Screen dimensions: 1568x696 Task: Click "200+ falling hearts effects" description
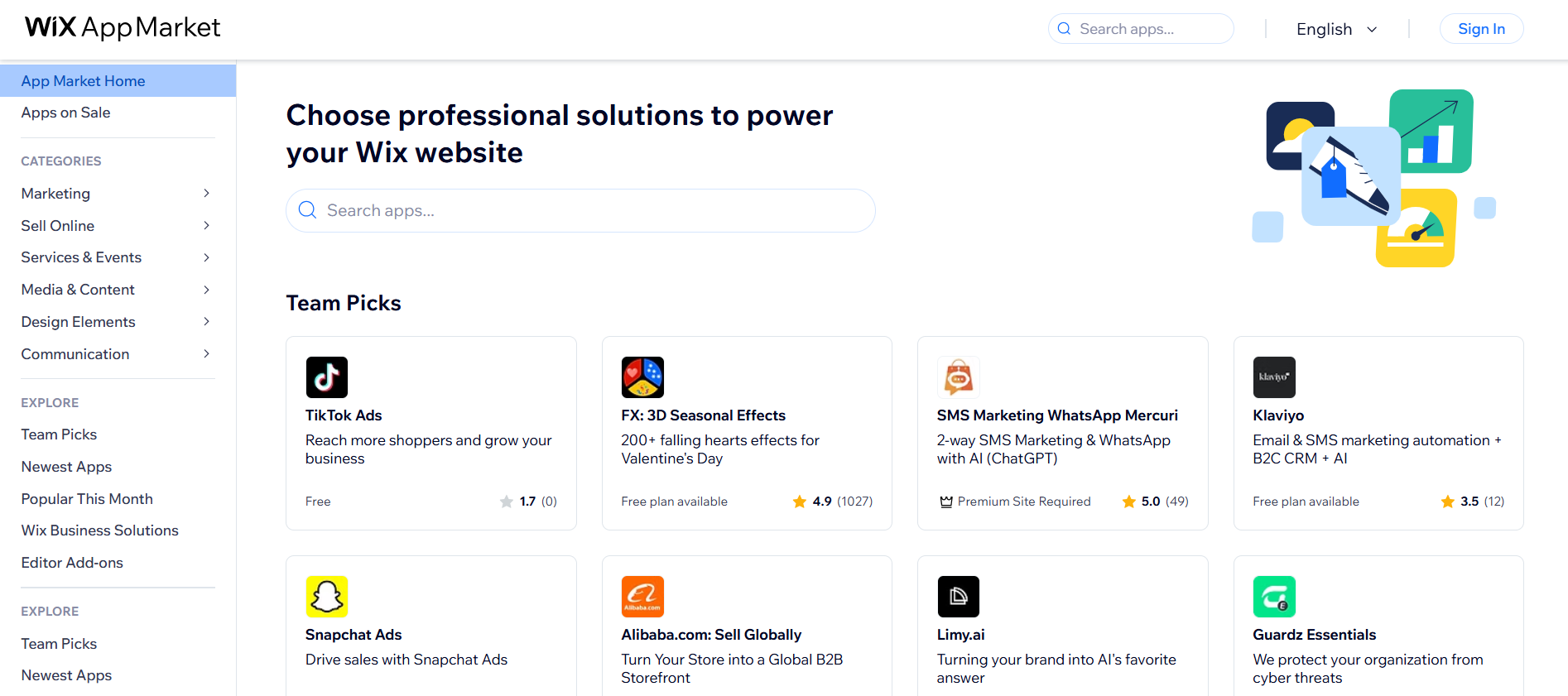[x=720, y=449]
